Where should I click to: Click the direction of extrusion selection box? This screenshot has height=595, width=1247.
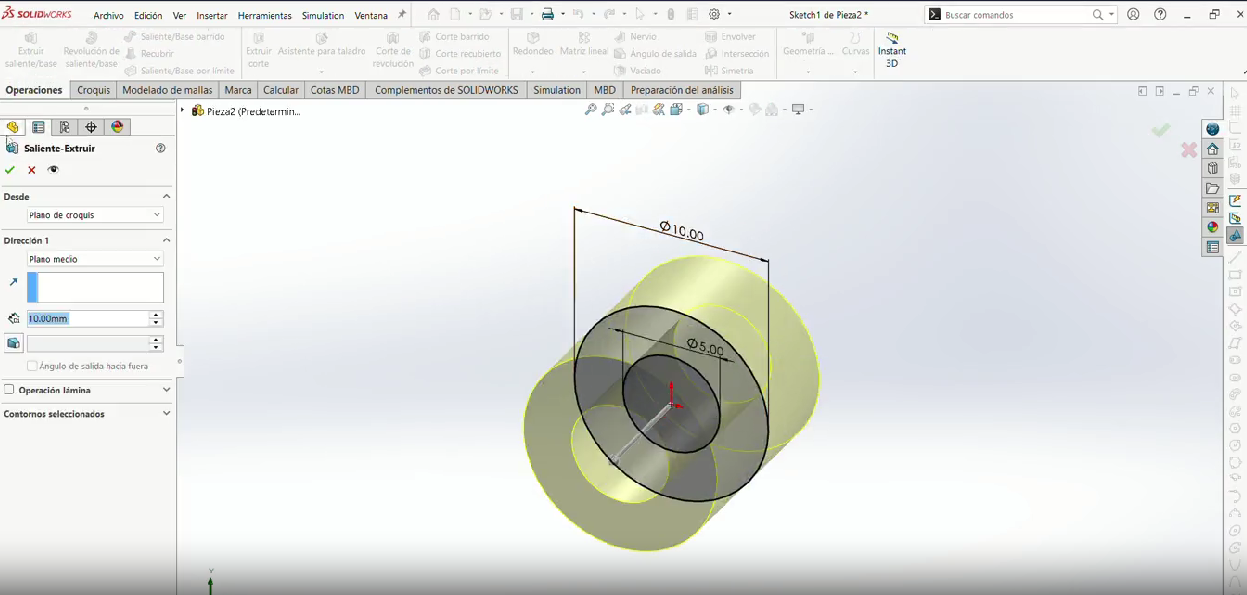click(95, 287)
